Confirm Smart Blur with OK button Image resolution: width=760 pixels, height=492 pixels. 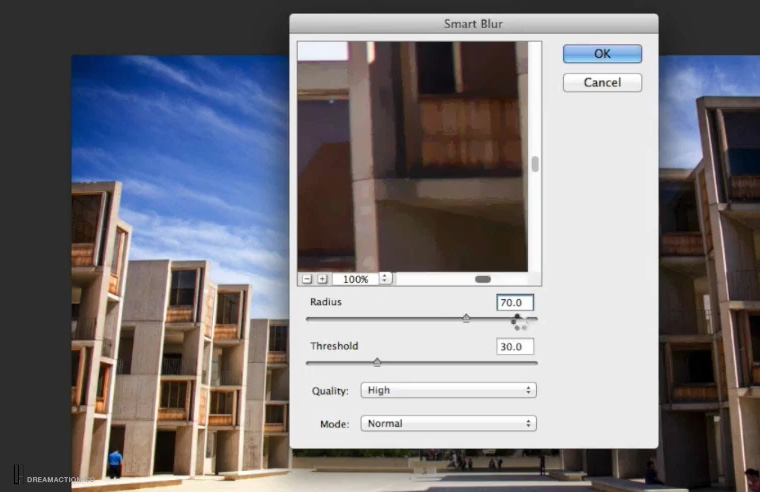602,54
